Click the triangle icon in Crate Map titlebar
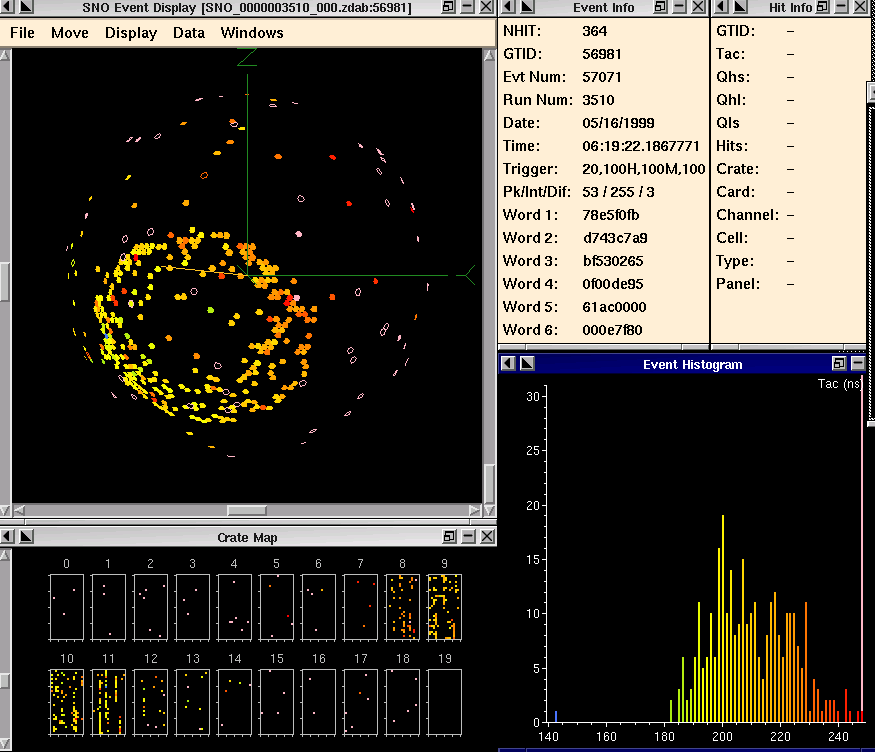875x752 pixels. pyautogui.click(x=27, y=537)
